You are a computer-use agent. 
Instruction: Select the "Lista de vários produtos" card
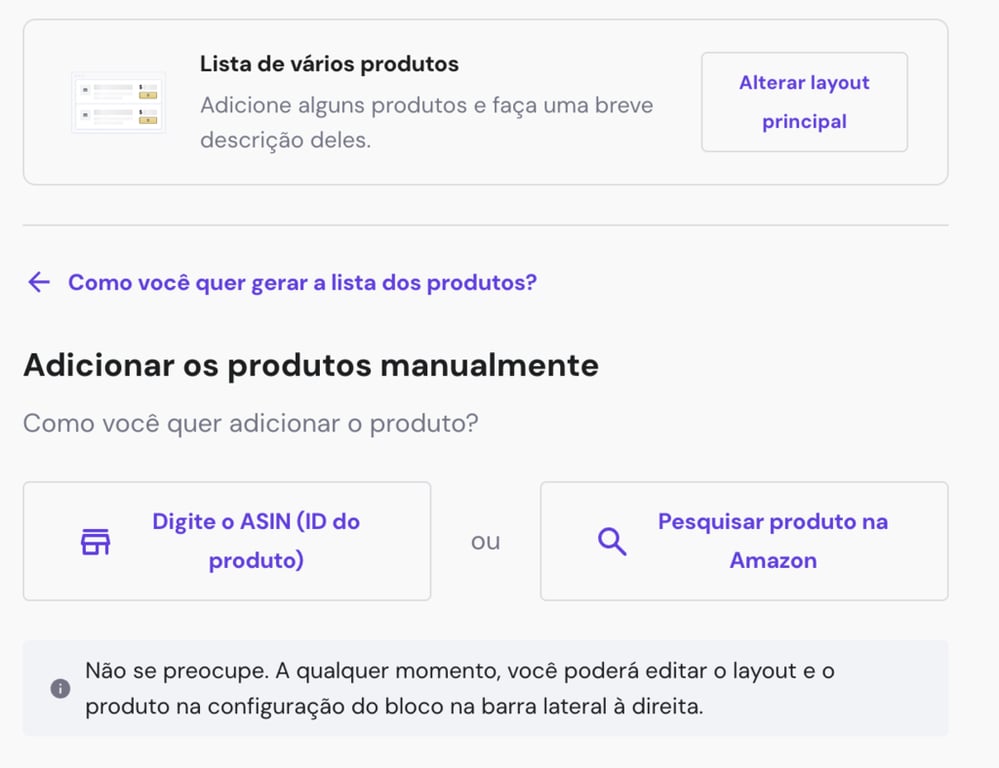pos(328,63)
